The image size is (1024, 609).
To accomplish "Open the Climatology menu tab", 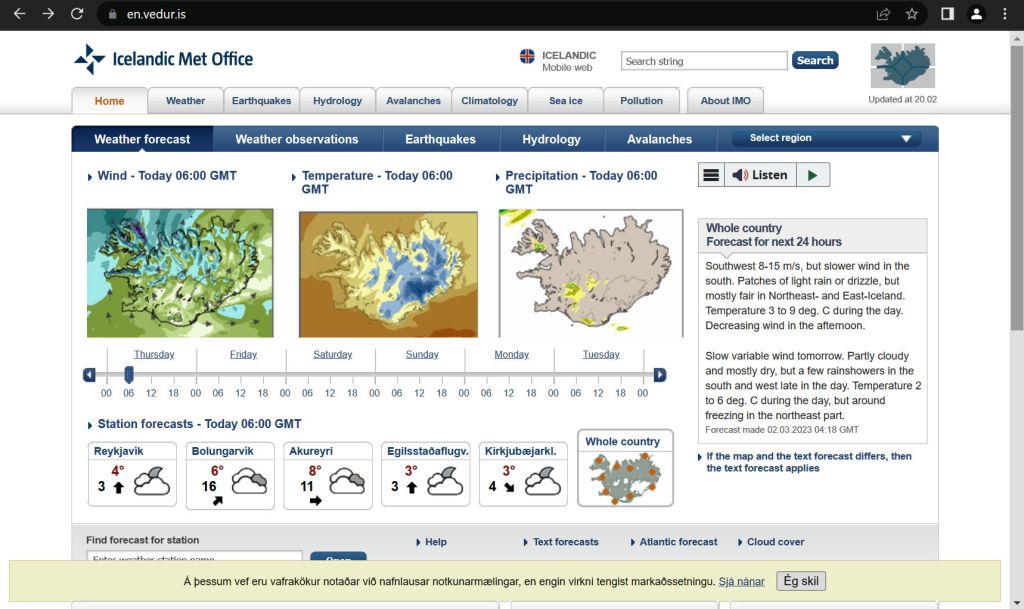I will (489, 101).
